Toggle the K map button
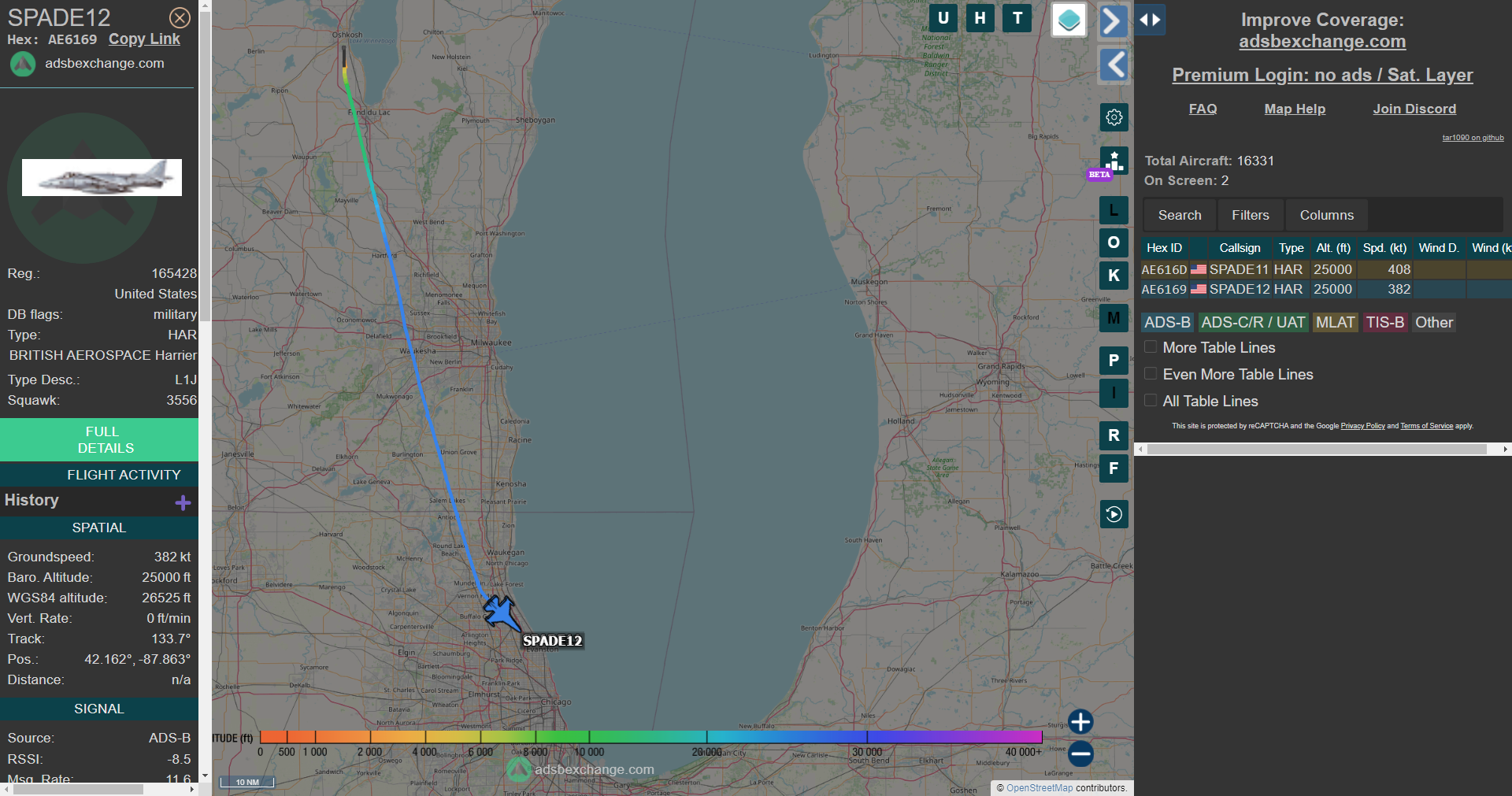This screenshot has width=1512, height=796. 1114,276
